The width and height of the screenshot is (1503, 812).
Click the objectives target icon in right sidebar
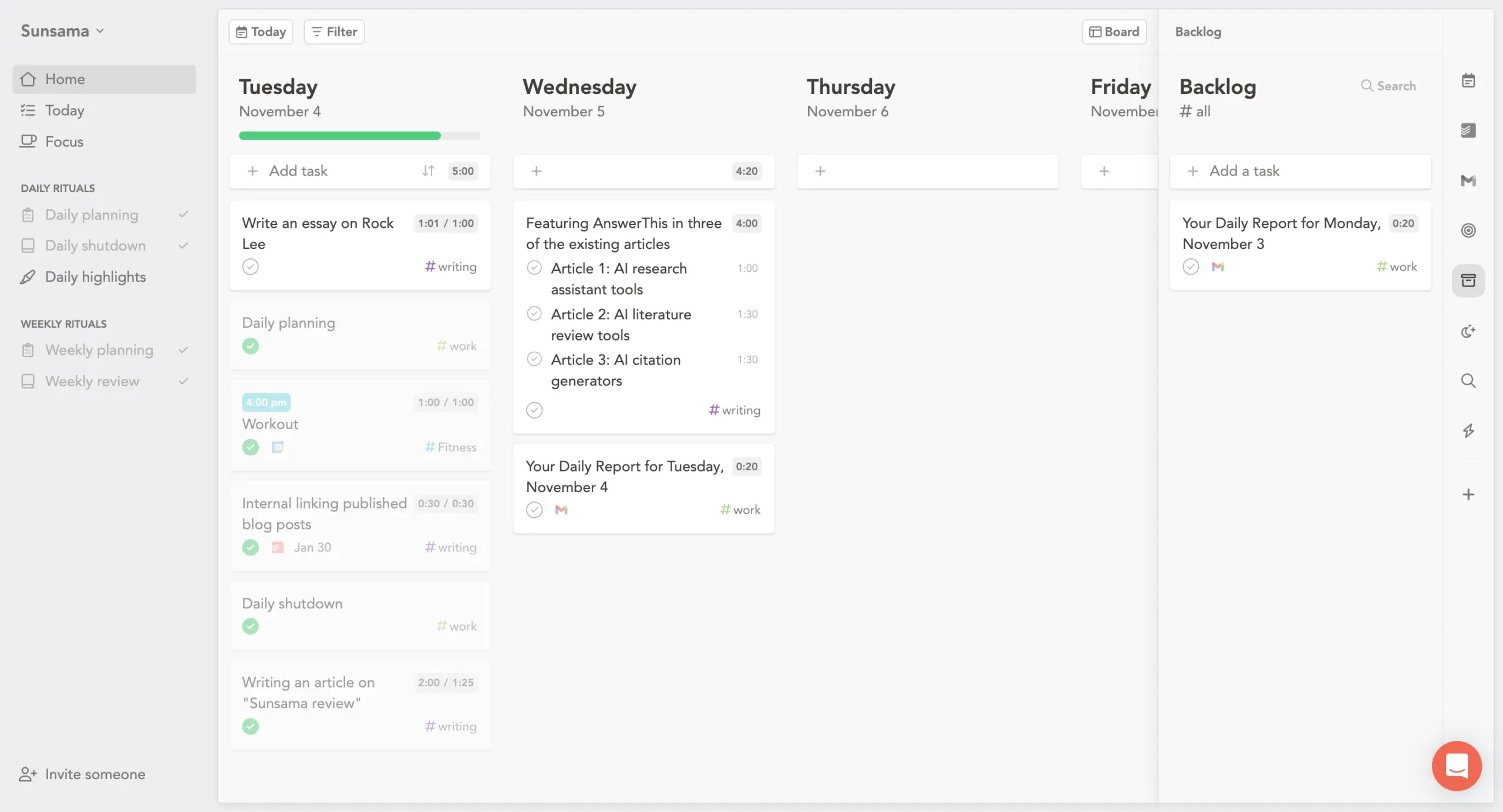click(x=1468, y=230)
